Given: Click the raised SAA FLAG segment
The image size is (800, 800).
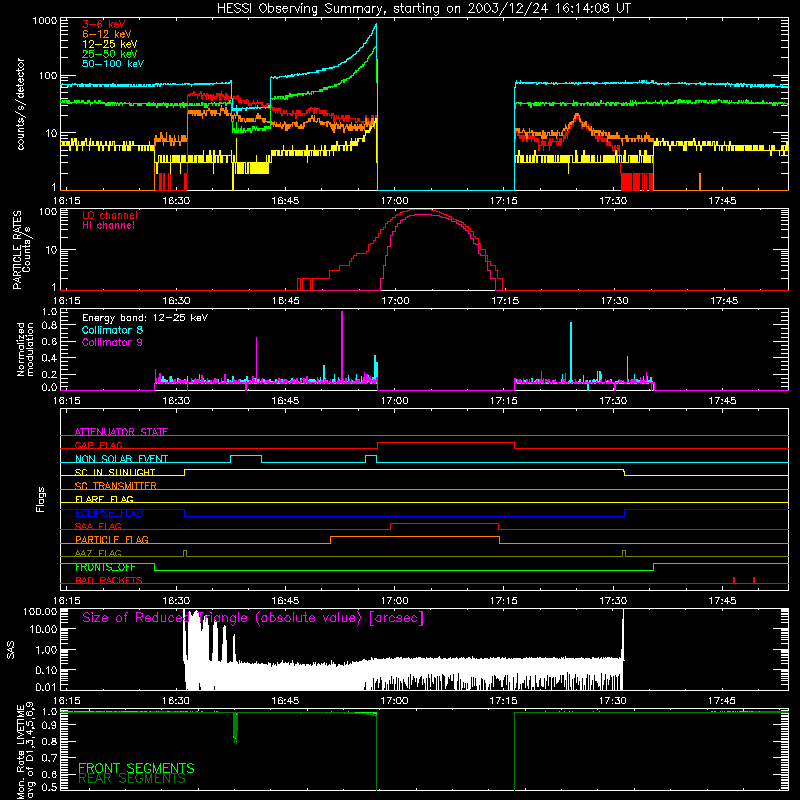Looking at the screenshot, I should (x=444, y=523).
